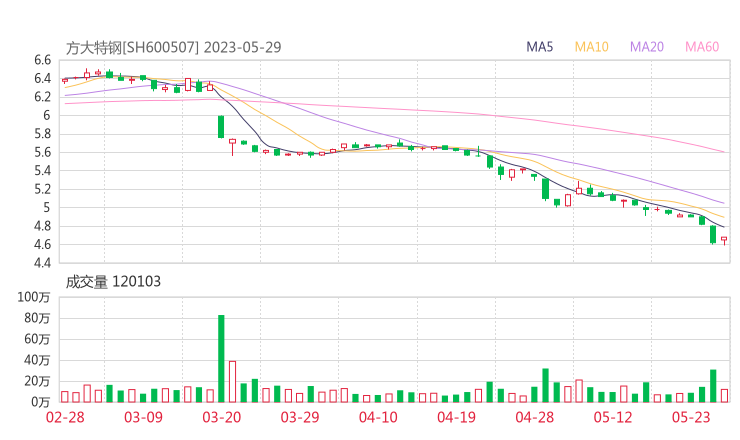Click the 0万 volume axis label
Viewport: 740px width, 440px height.
[x=41, y=402]
